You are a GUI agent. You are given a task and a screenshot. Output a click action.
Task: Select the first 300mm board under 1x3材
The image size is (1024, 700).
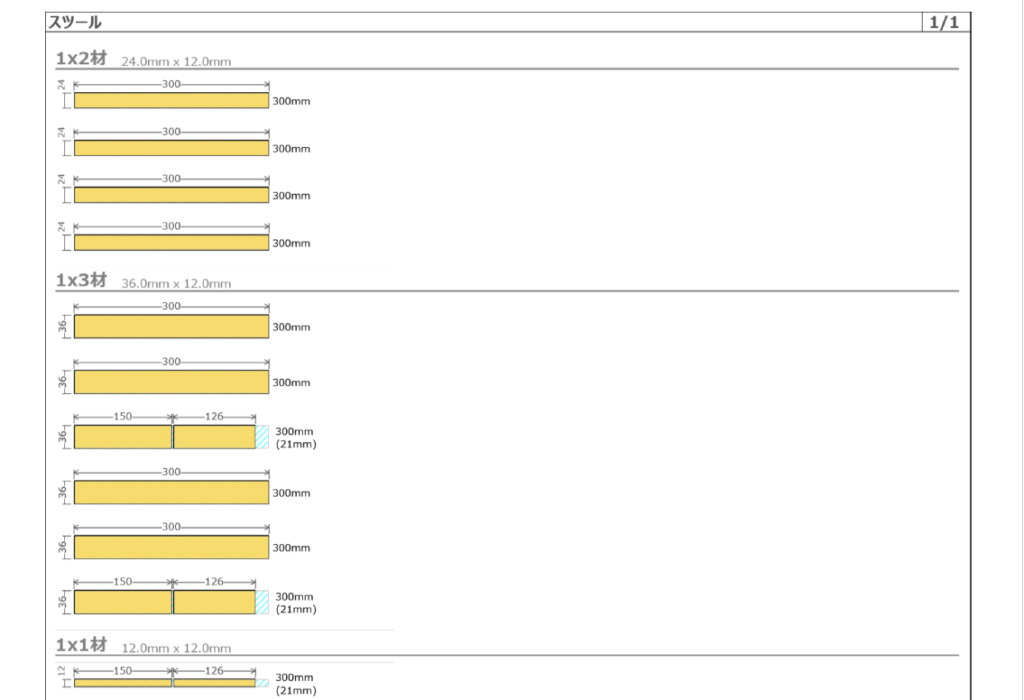pos(171,327)
